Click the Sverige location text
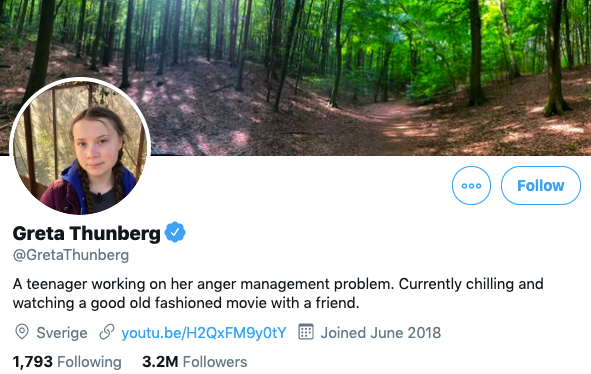 [x=62, y=333]
